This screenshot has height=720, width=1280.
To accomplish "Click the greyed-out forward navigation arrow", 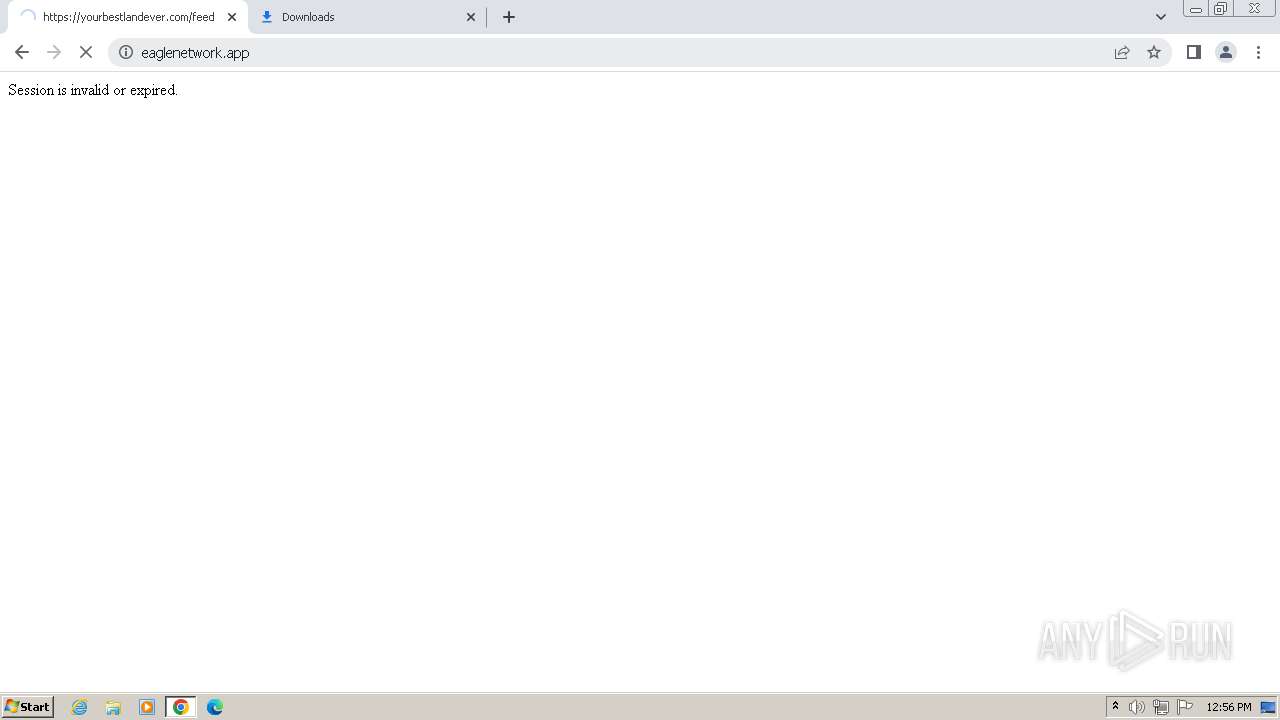I will [54, 52].
